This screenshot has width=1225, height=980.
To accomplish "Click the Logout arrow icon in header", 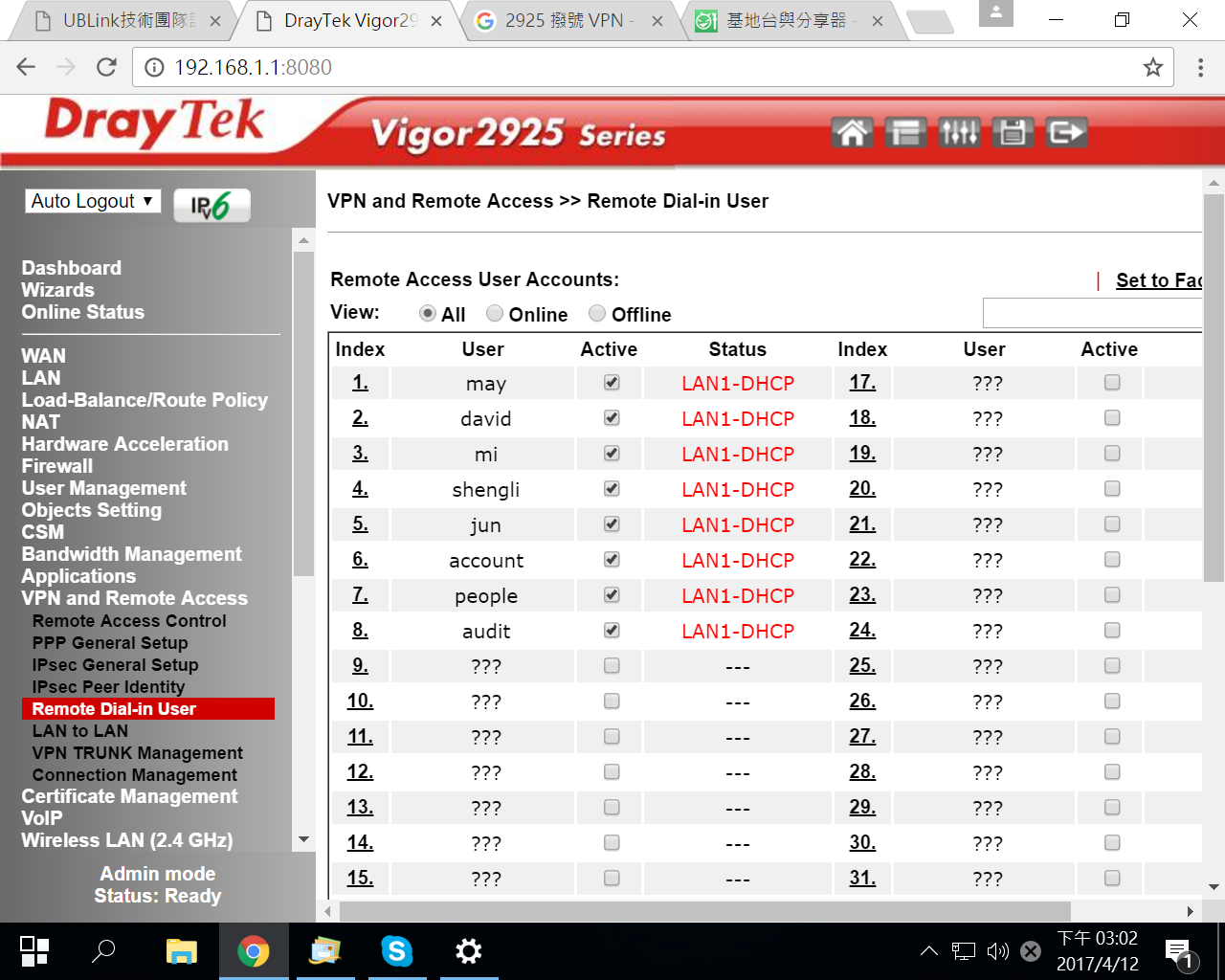I will 1066,132.
